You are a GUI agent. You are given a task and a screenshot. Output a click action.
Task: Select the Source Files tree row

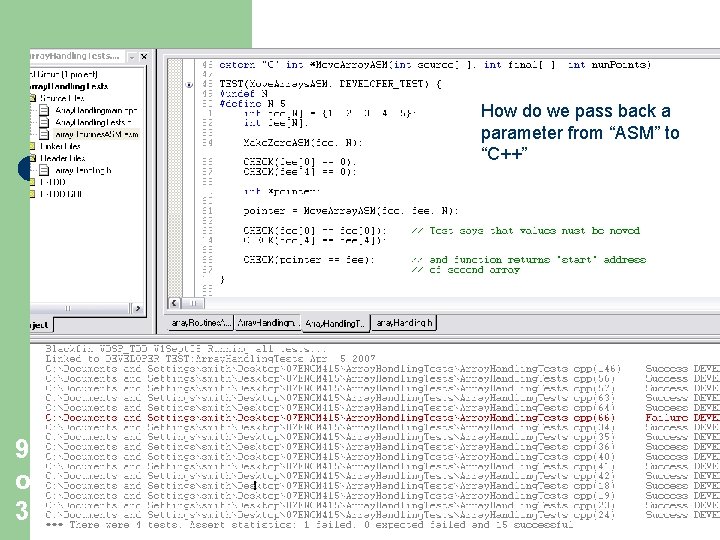[62, 98]
